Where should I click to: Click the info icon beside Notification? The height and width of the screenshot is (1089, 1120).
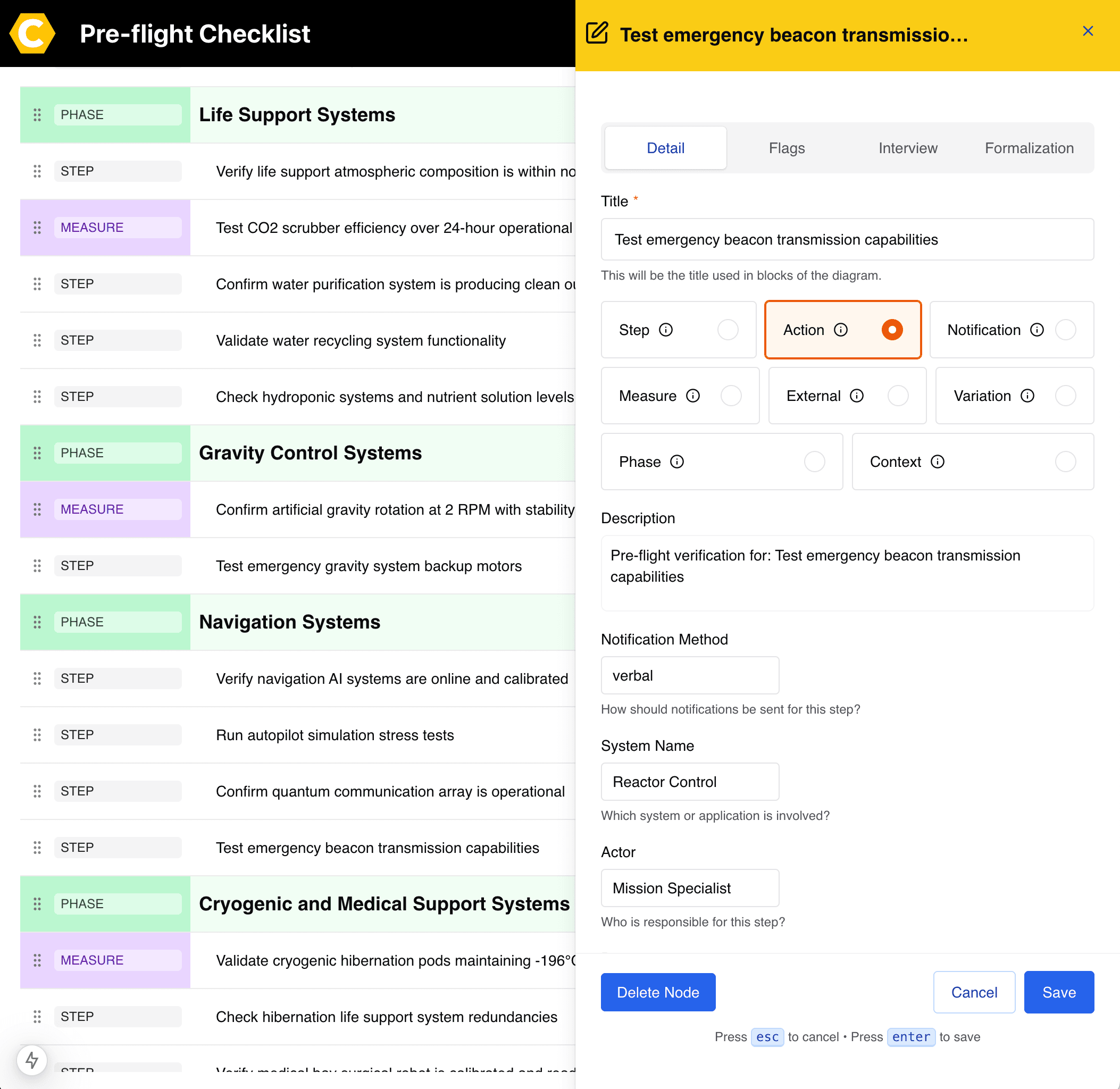coord(1037,330)
